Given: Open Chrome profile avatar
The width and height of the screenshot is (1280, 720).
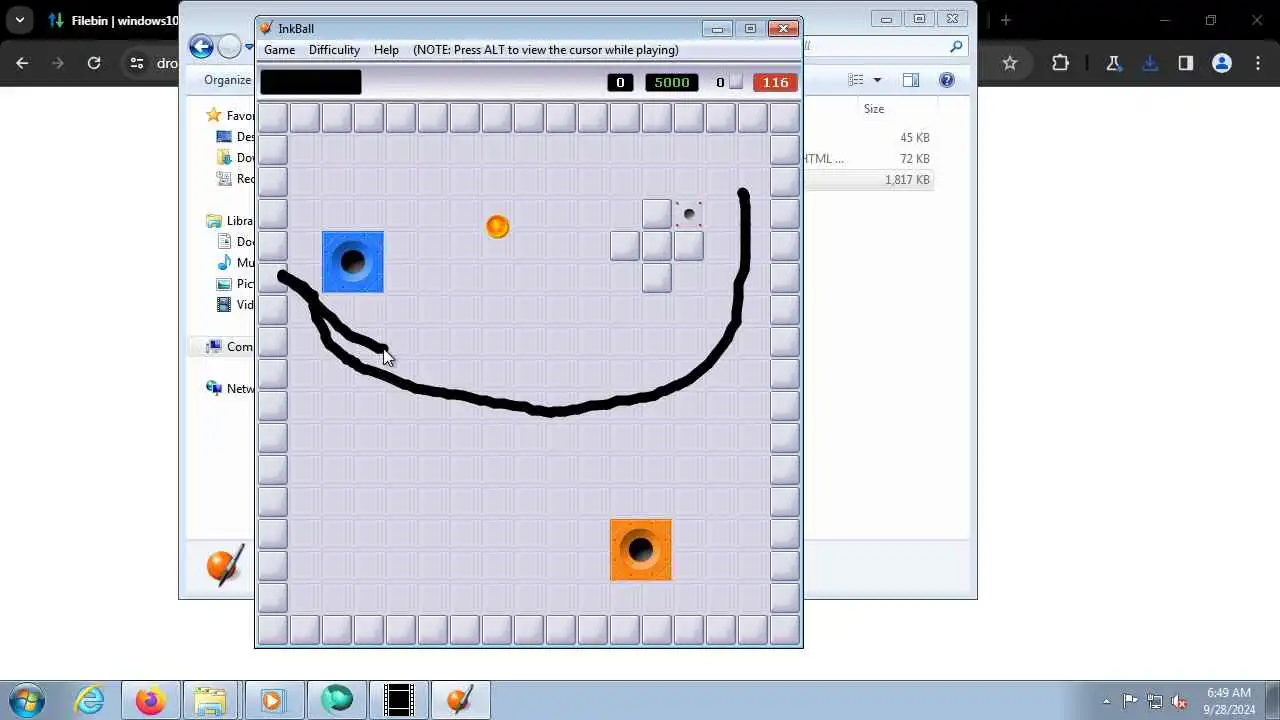Looking at the screenshot, I should point(1222,63).
